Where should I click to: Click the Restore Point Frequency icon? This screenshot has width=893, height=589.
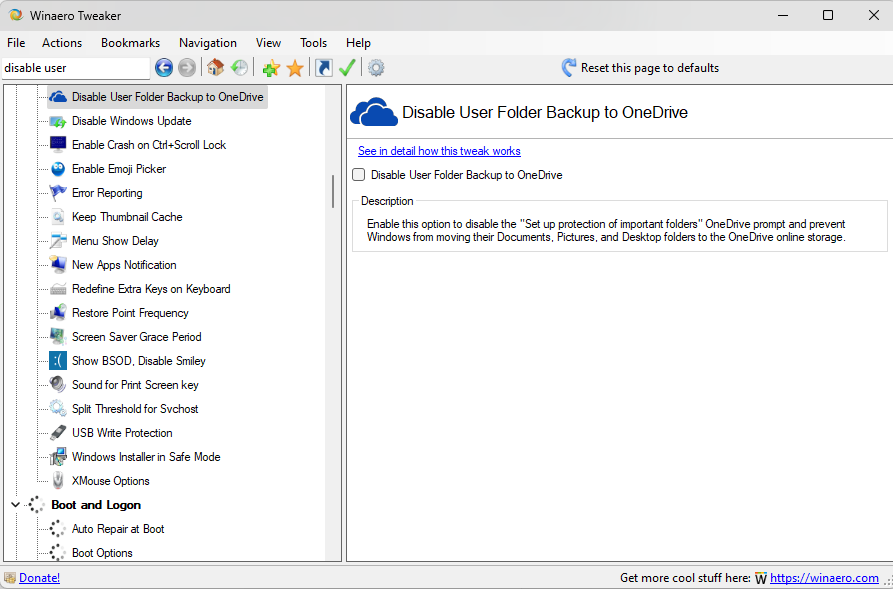pyautogui.click(x=58, y=313)
